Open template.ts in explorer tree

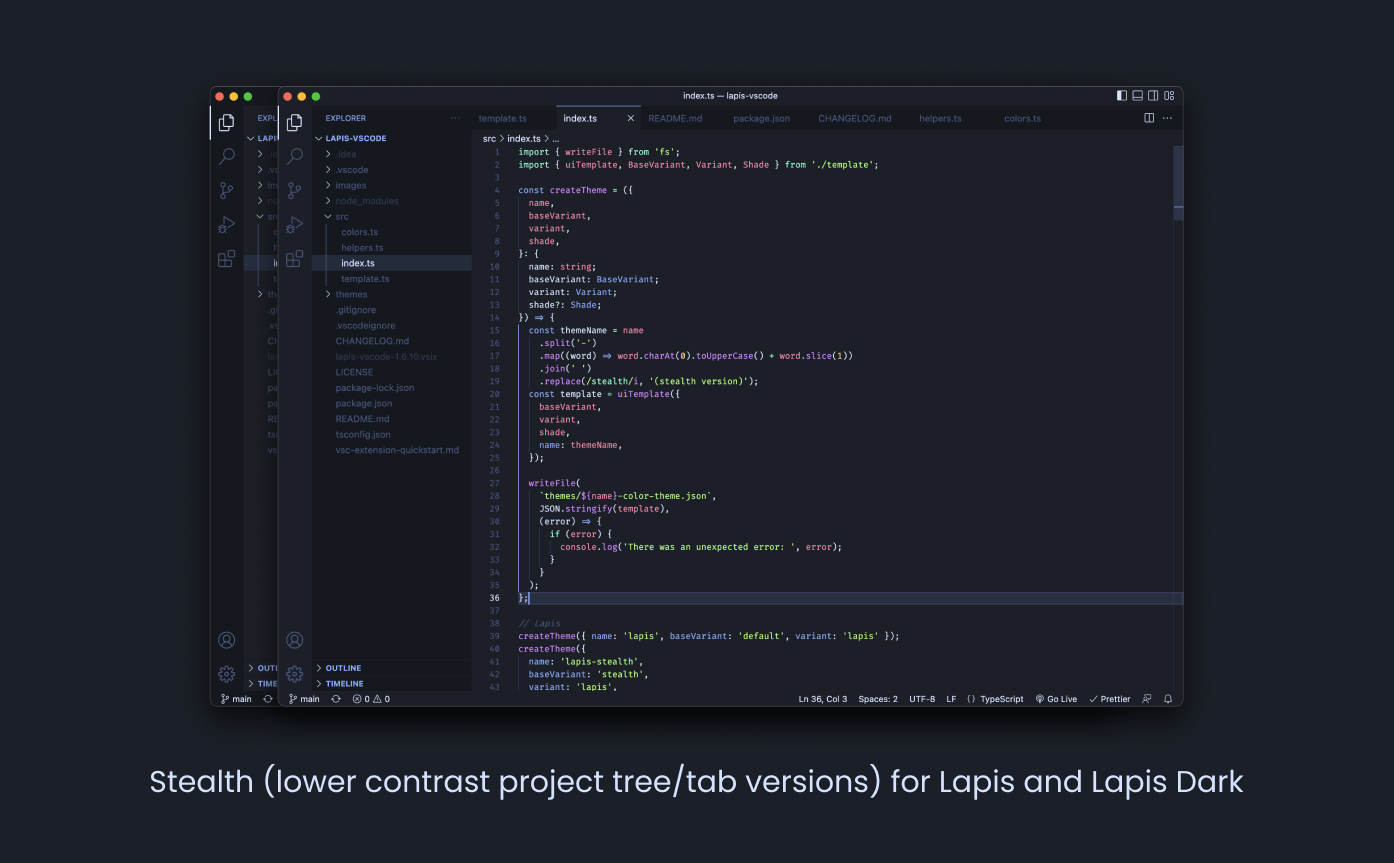pyautogui.click(x=392, y=279)
